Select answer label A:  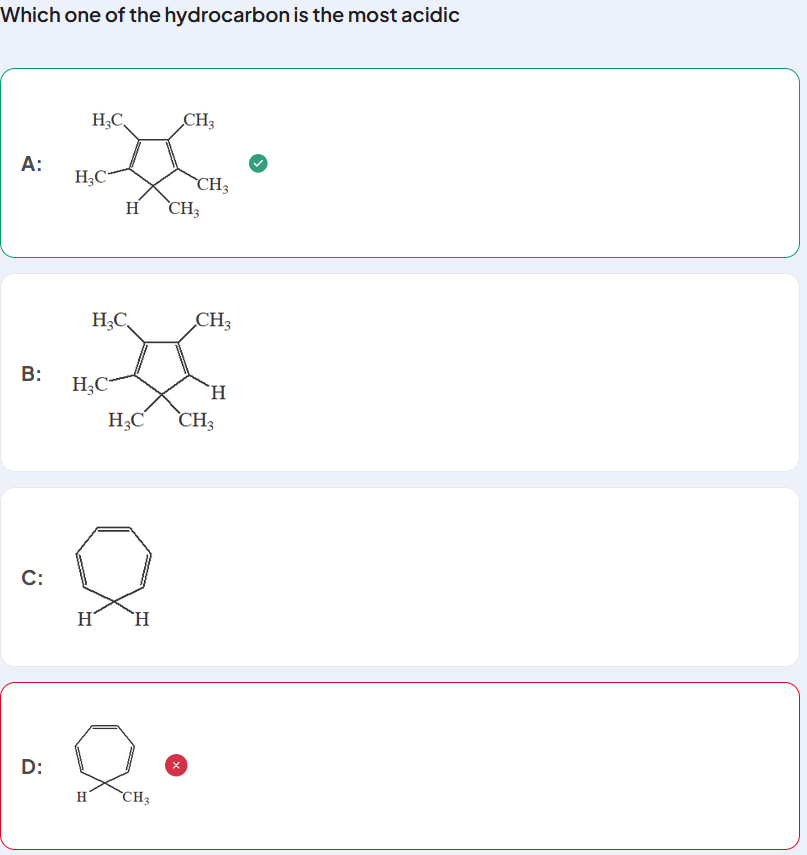point(32,164)
